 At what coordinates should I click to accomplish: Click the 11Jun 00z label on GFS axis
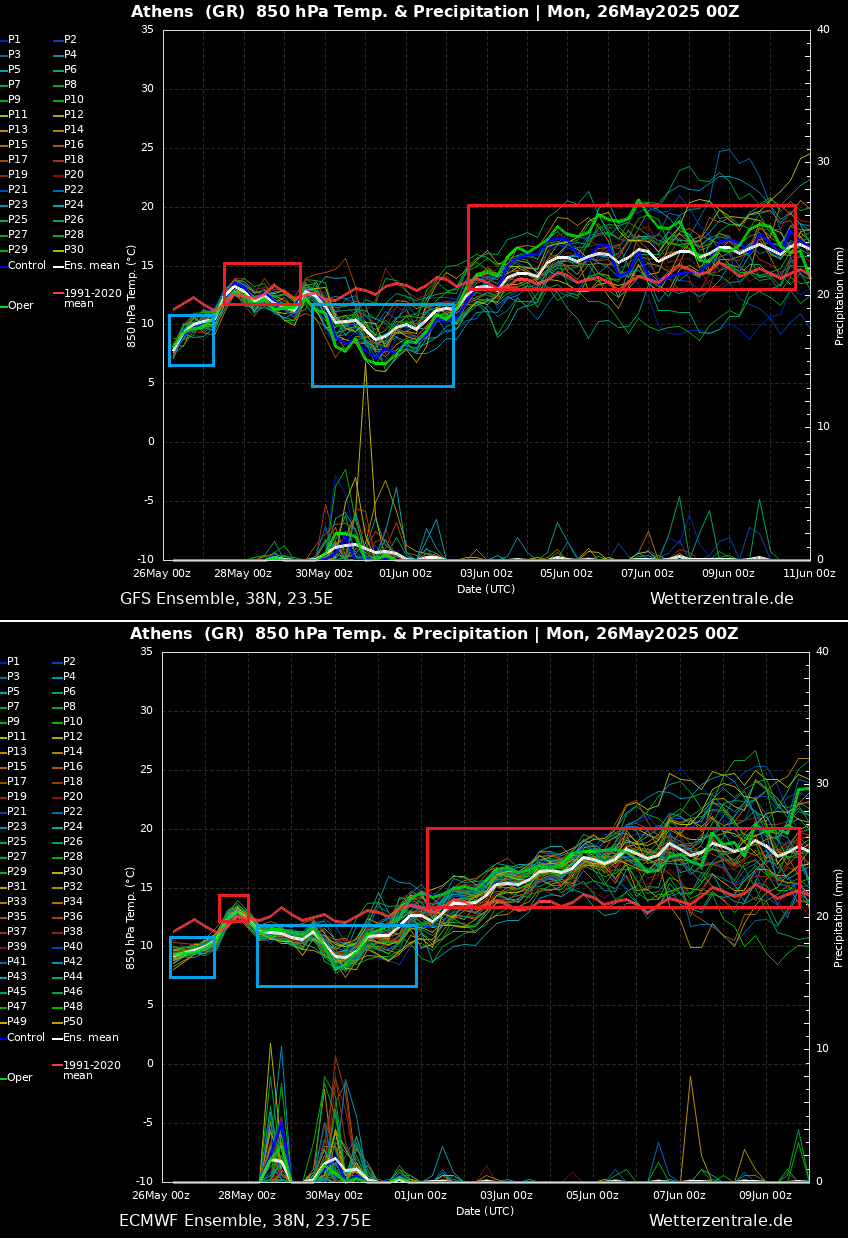tap(809, 573)
